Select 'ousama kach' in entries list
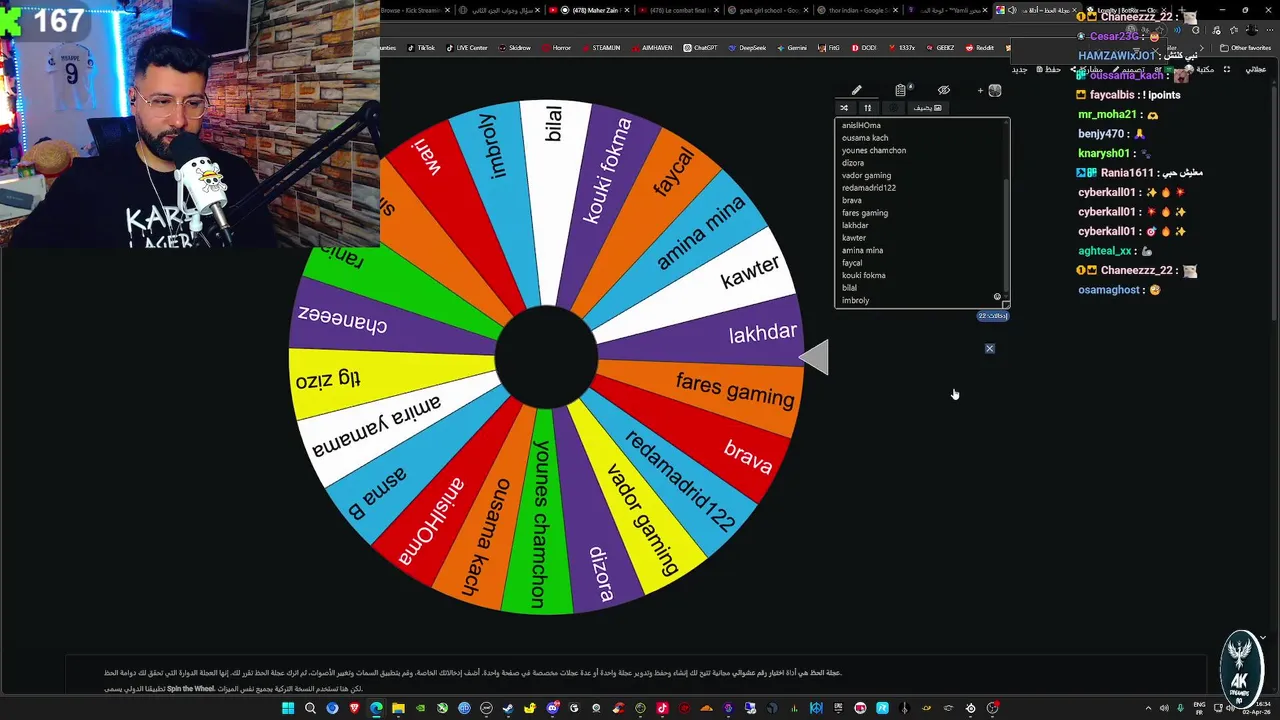This screenshot has width=1280, height=720. (x=865, y=138)
